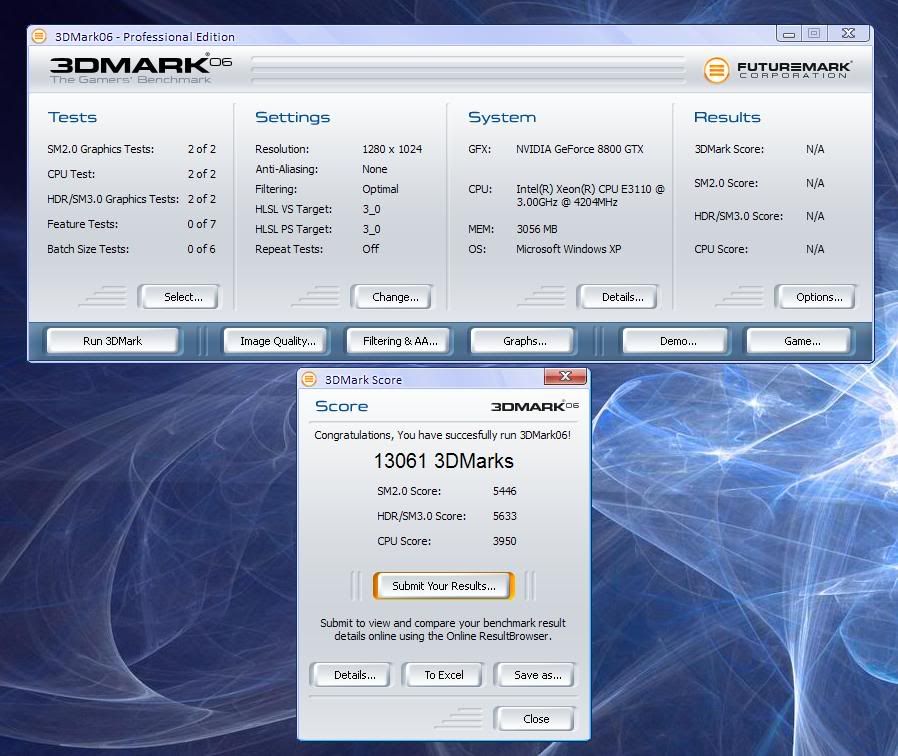Select the SM2.0 Score value 5446
Image resolution: width=898 pixels, height=756 pixels.
point(505,491)
